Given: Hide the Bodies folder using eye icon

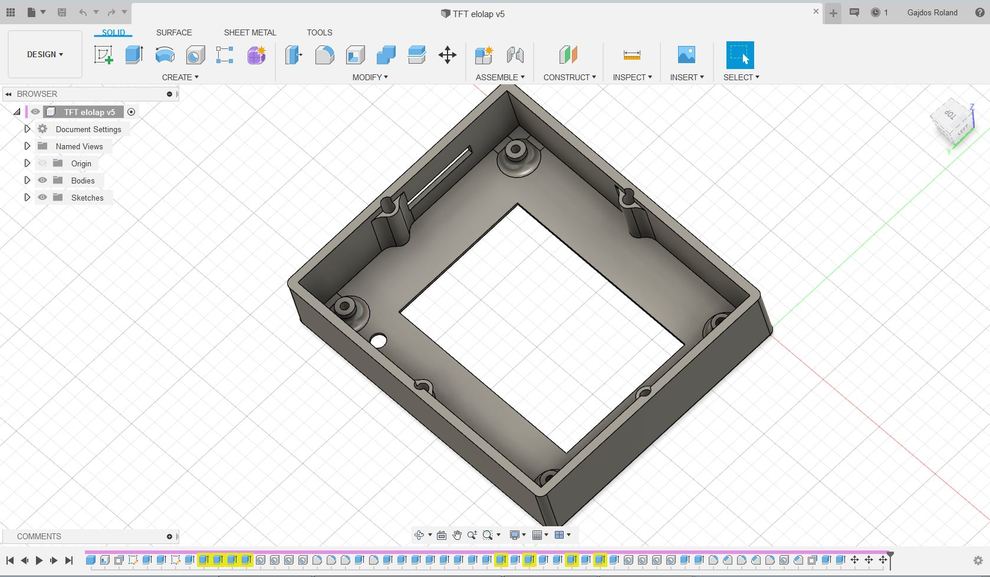Looking at the screenshot, I should (43, 180).
